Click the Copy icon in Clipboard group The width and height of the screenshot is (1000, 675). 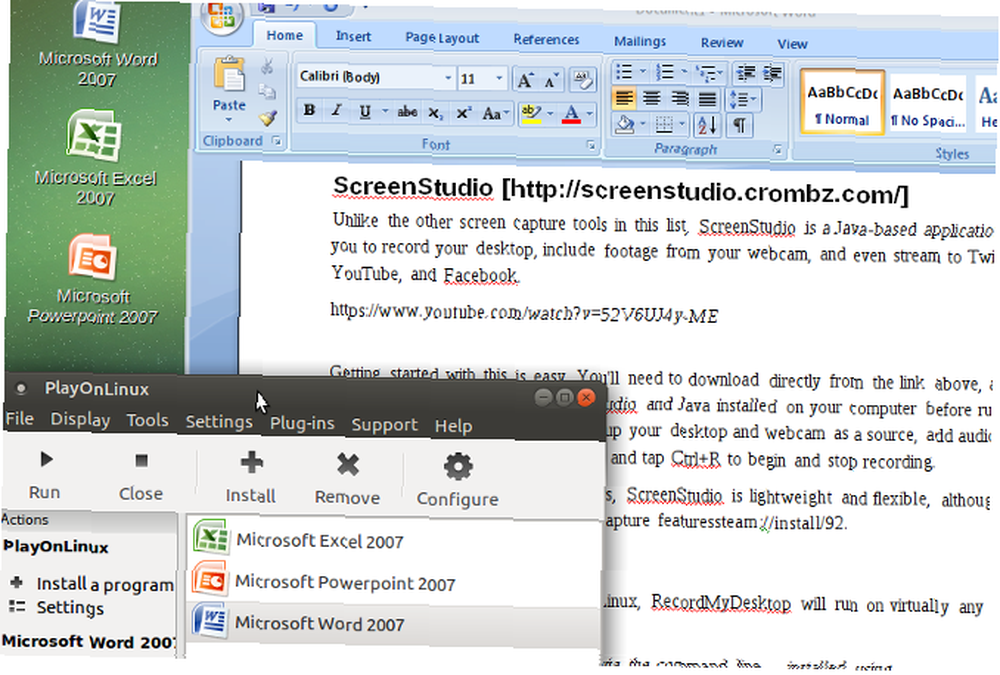tap(267, 92)
